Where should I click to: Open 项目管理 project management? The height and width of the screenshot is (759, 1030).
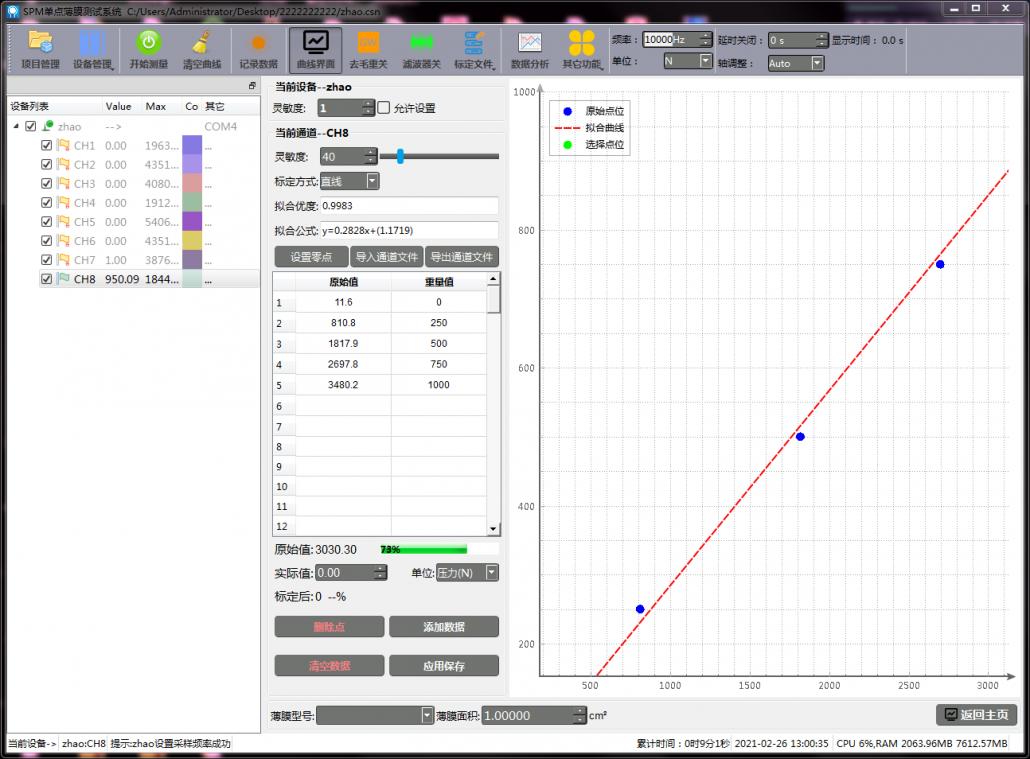point(40,50)
